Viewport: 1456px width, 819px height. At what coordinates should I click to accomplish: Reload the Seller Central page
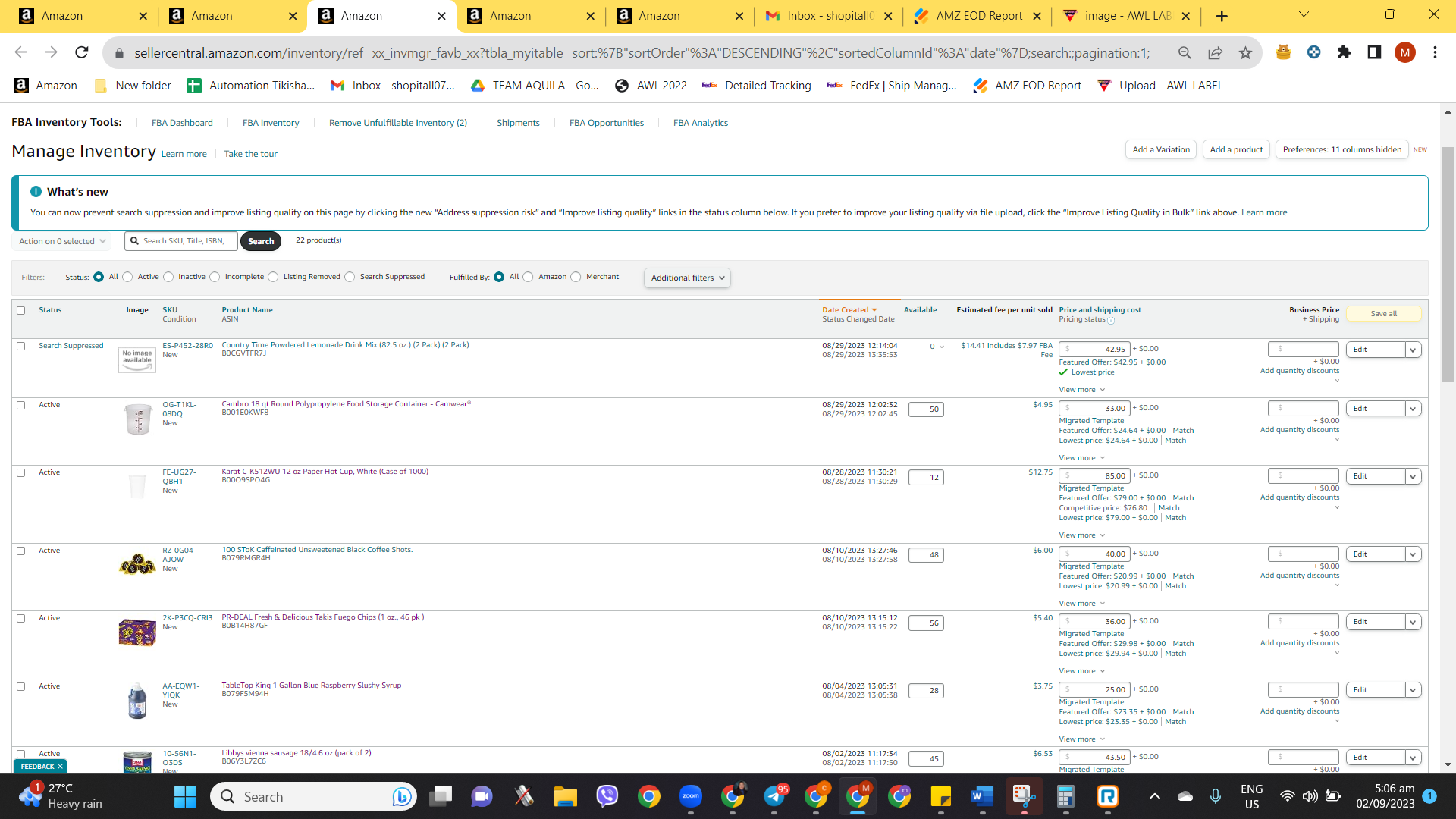(x=82, y=52)
